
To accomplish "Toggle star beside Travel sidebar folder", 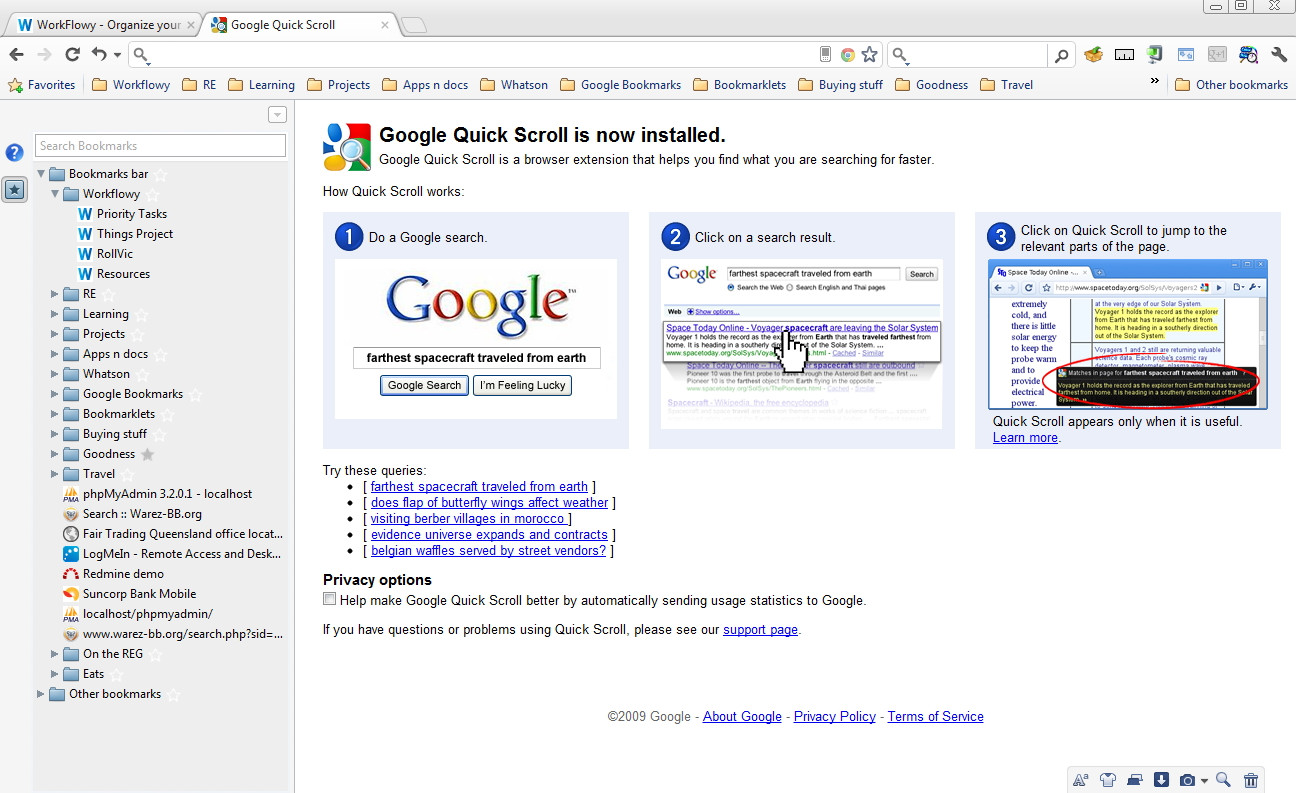I will coord(128,474).
